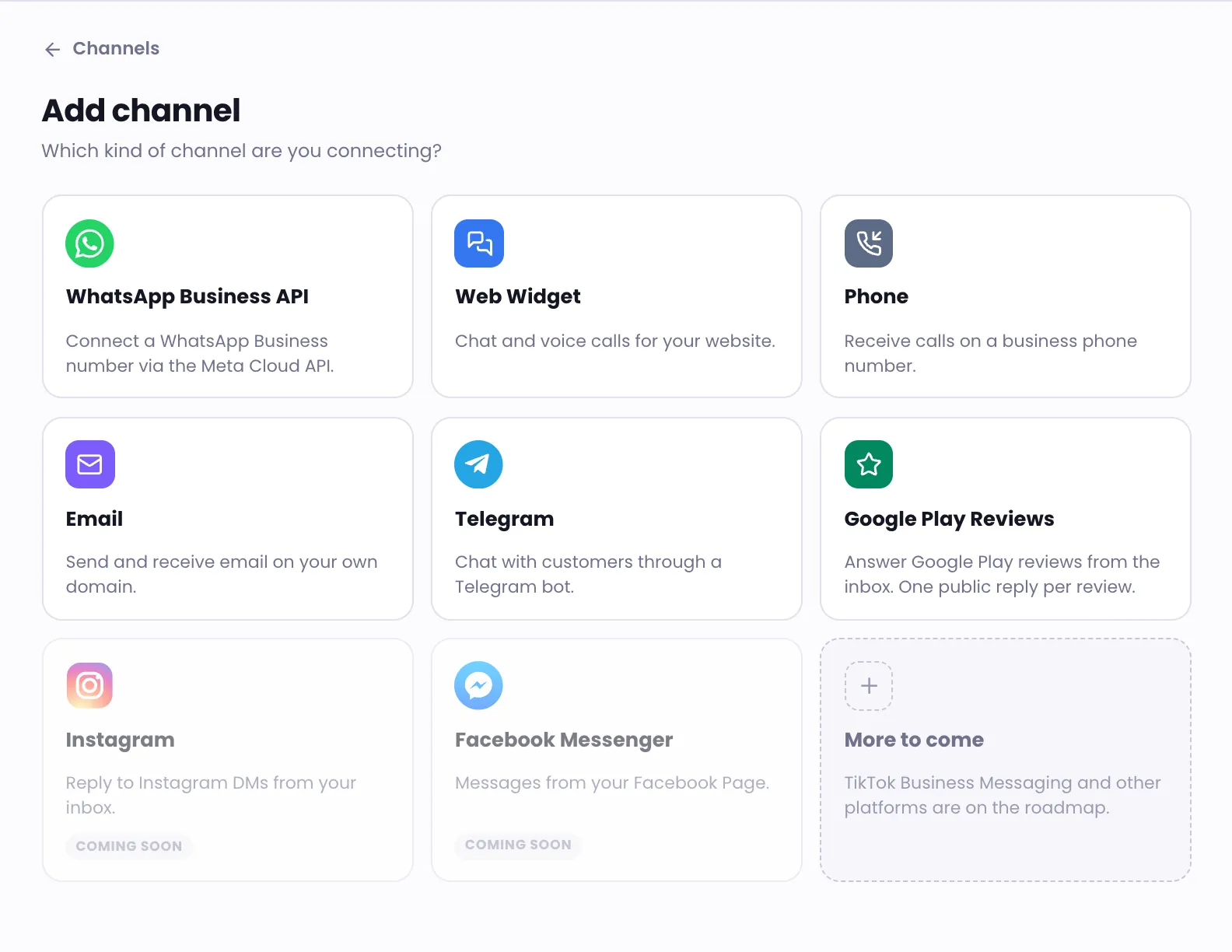The width and height of the screenshot is (1232, 952).
Task: Pick the Phone channel title
Action: coord(877,296)
